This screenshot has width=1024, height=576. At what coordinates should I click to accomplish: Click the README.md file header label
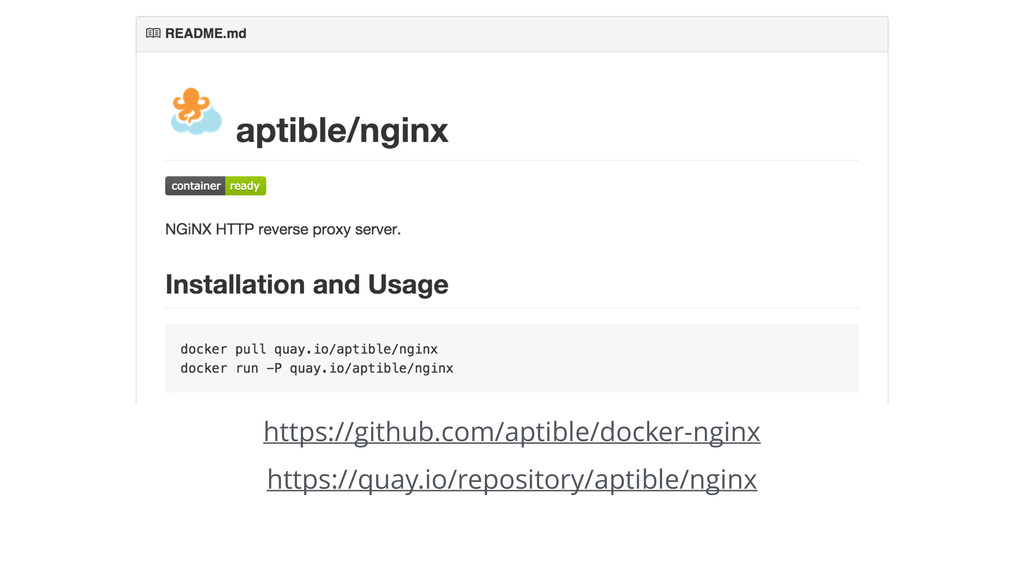tap(206, 33)
